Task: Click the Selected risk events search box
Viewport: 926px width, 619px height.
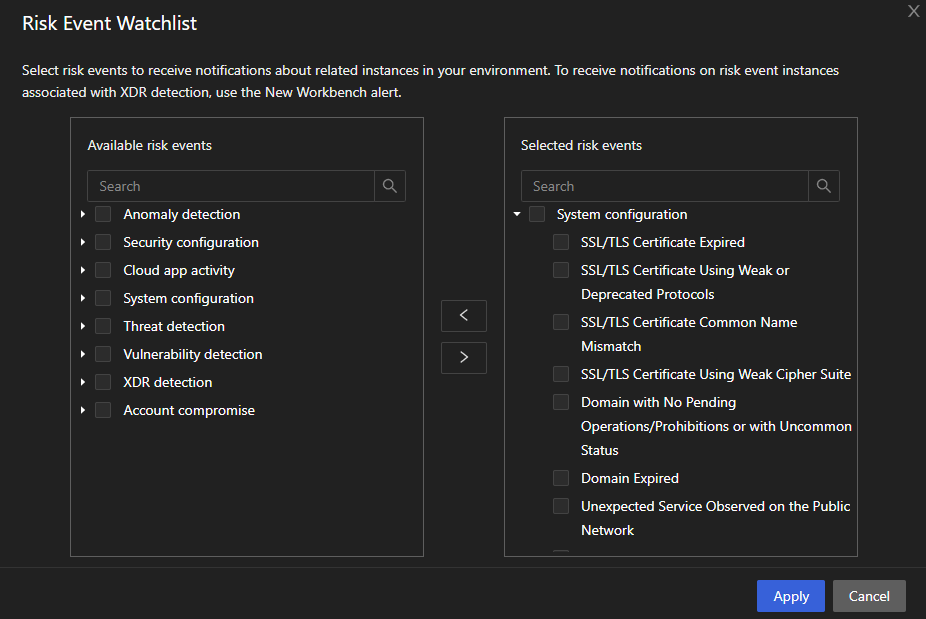Action: [x=665, y=186]
